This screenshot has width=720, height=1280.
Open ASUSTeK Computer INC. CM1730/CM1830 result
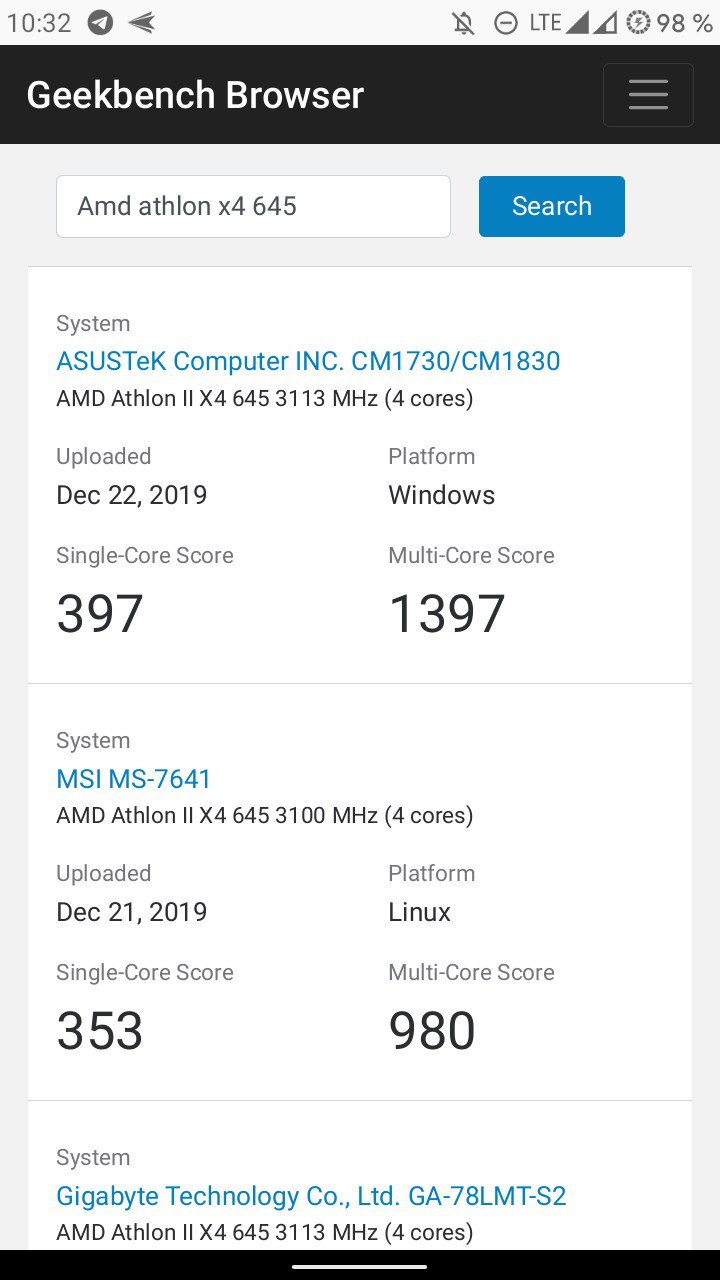[308, 361]
